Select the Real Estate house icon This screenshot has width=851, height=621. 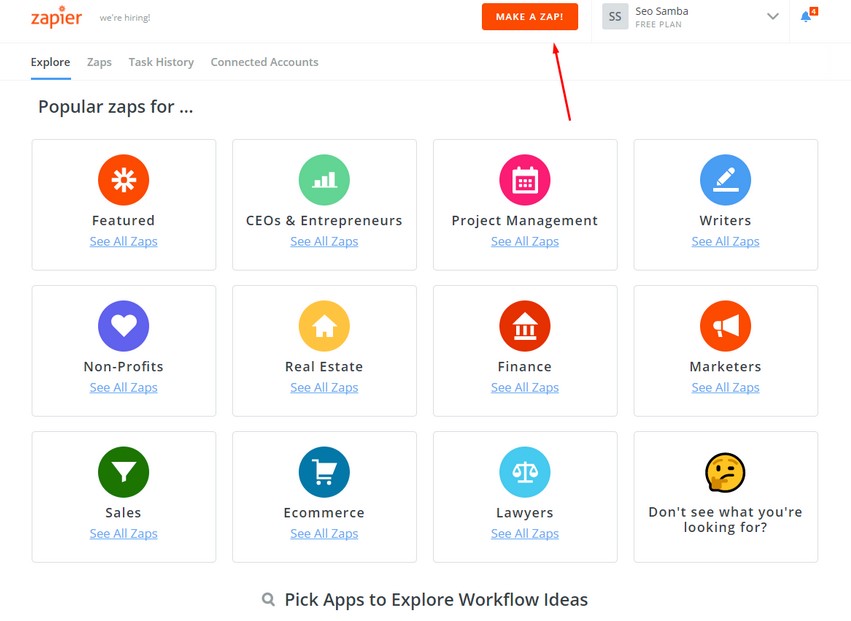[x=324, y=326]
